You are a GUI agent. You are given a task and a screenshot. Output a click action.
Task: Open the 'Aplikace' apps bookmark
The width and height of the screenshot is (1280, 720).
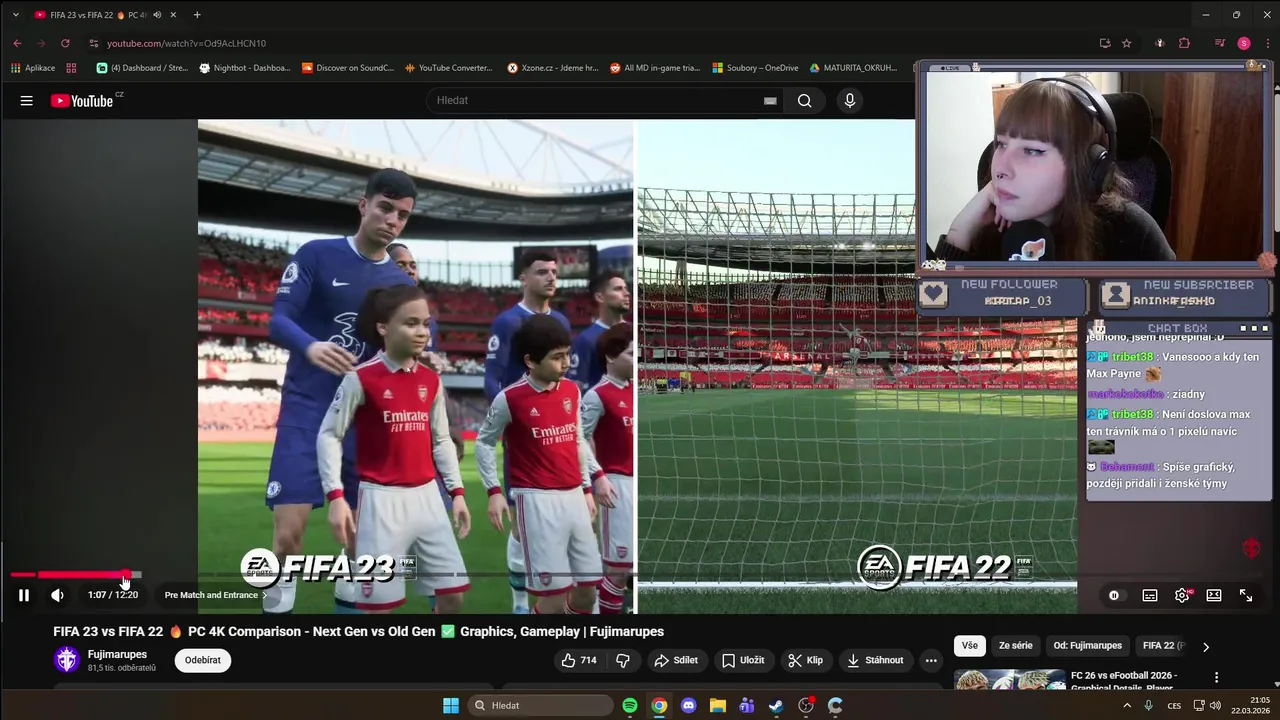[33, 68]
